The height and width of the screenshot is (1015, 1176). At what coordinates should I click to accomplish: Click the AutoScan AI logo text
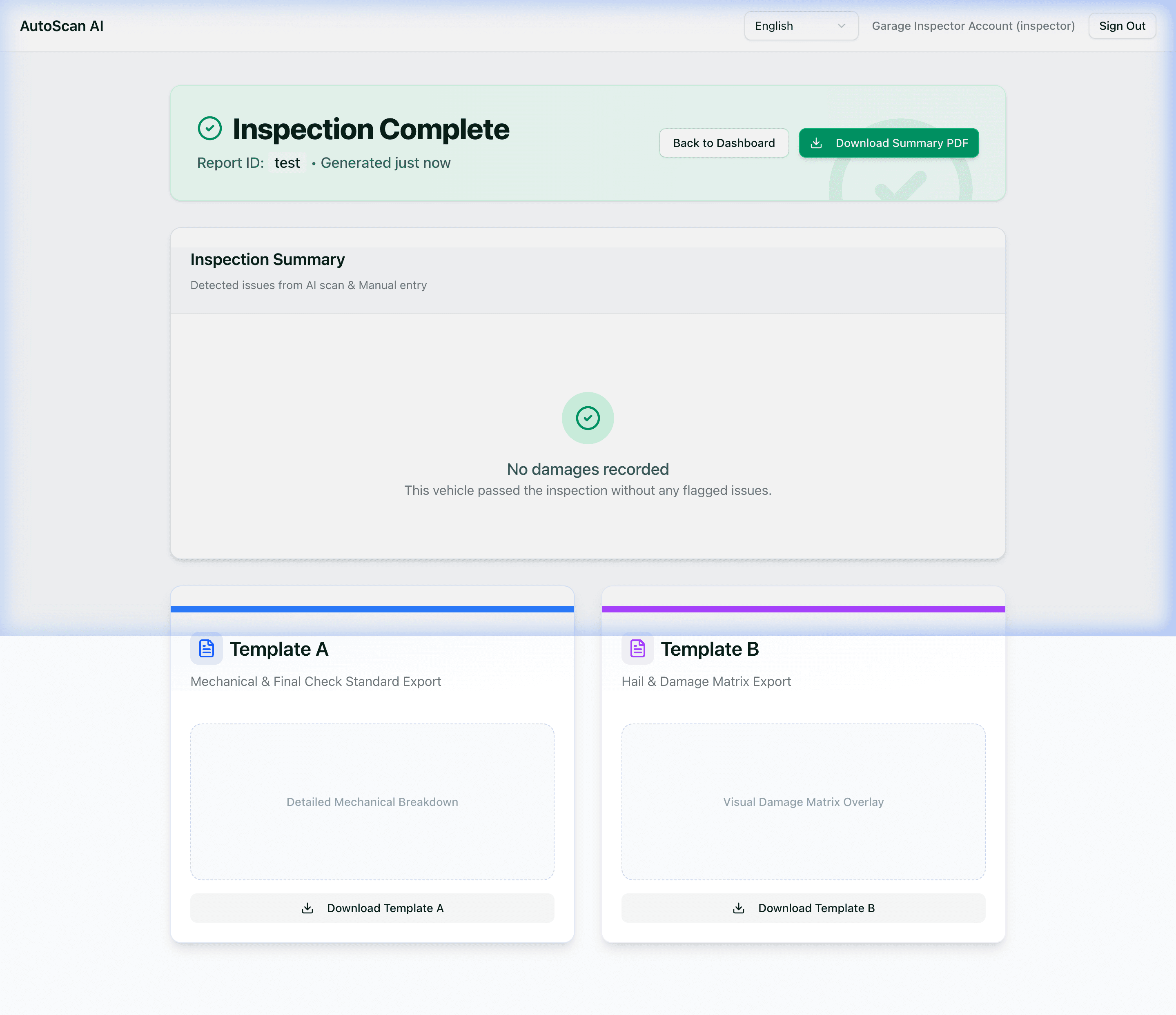tap(62, 26)
